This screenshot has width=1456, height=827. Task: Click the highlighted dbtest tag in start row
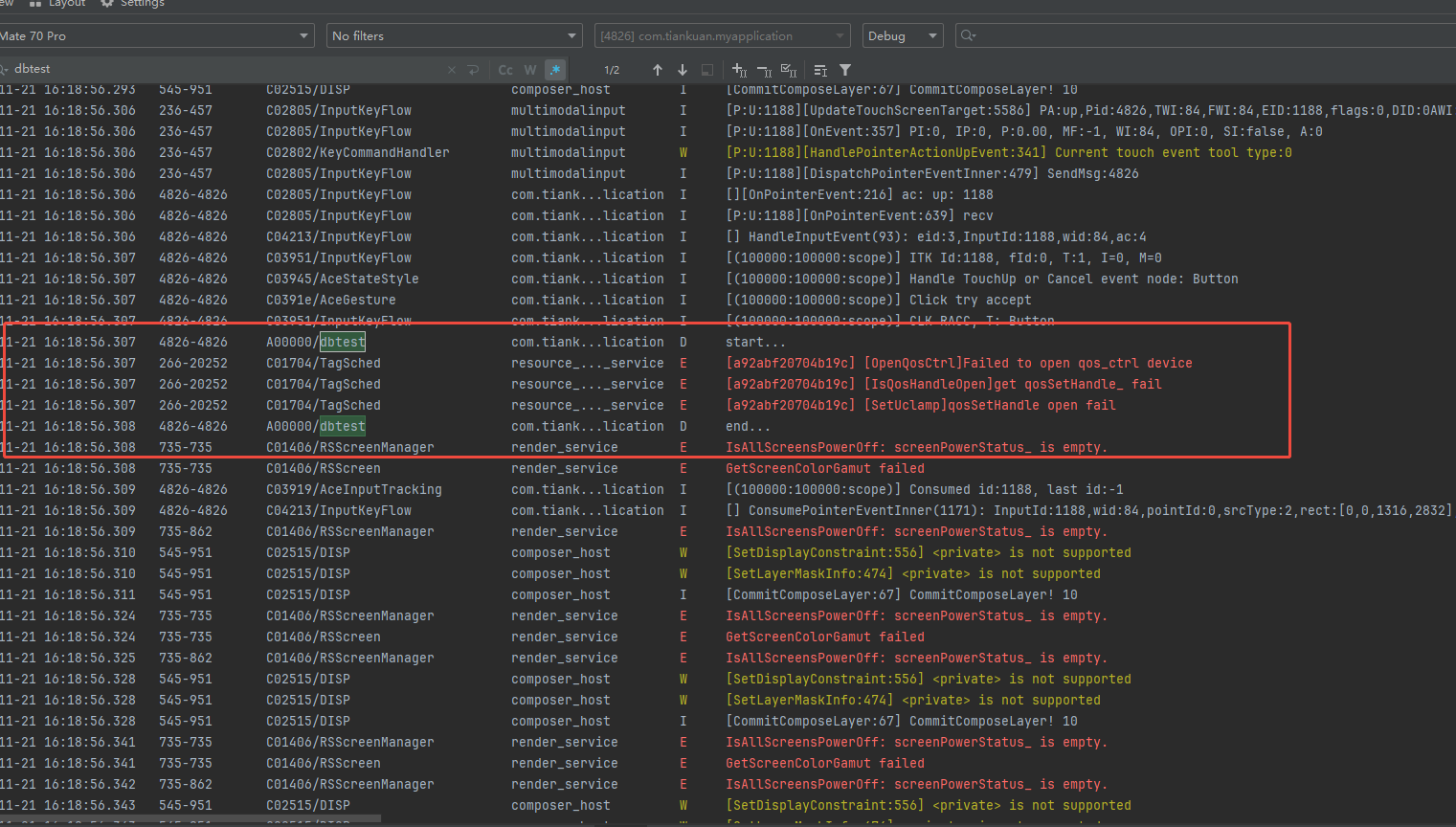(342, 342)
